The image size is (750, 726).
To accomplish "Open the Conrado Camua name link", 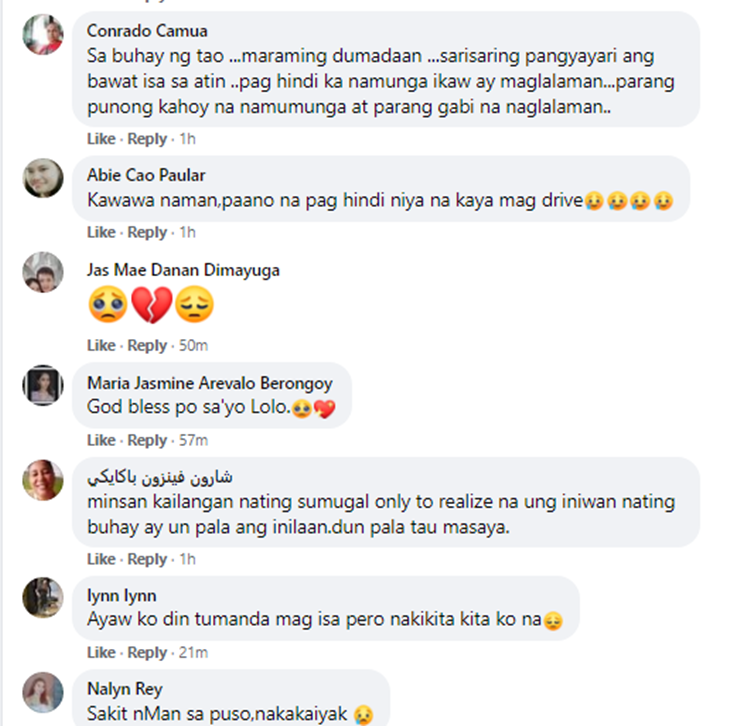I will click(147, 31).
